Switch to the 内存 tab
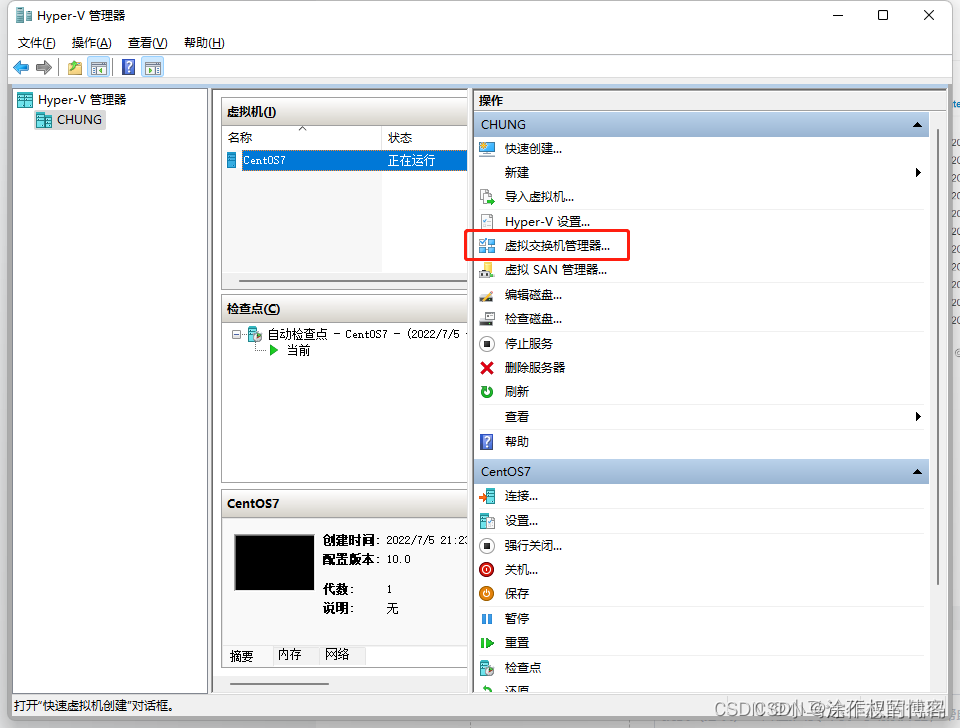This screenshot has height=728, width=960. tap(289, 655)
